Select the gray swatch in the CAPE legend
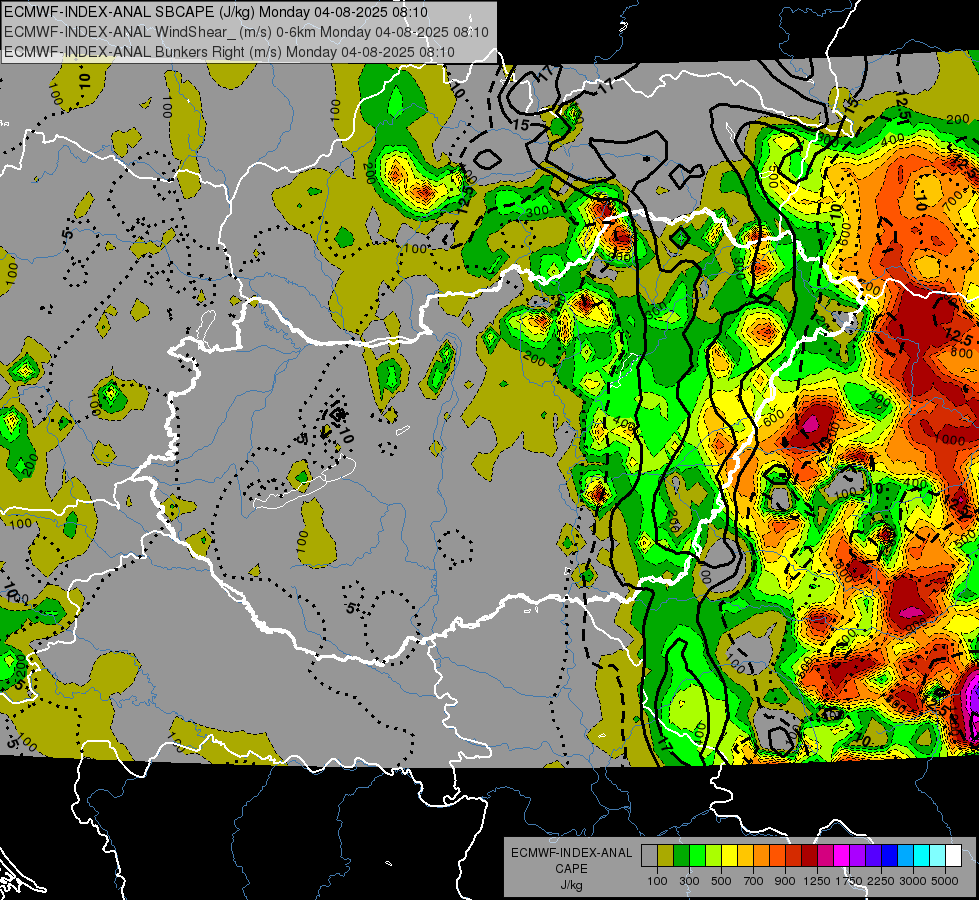Screen dimensions: 979x900 point(649,855)
